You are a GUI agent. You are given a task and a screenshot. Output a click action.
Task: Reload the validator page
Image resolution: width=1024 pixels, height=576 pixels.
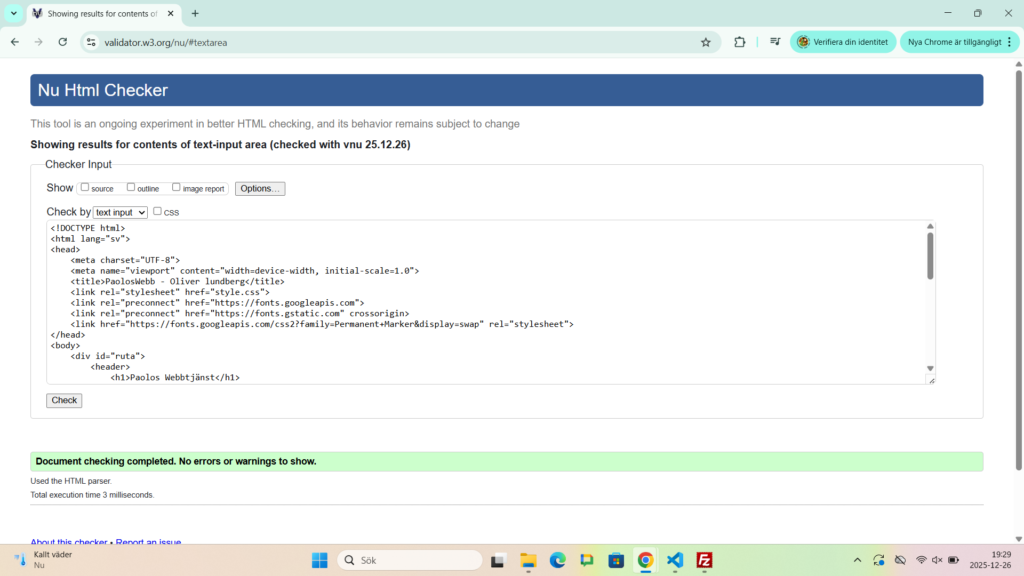[x=63, y=42]
